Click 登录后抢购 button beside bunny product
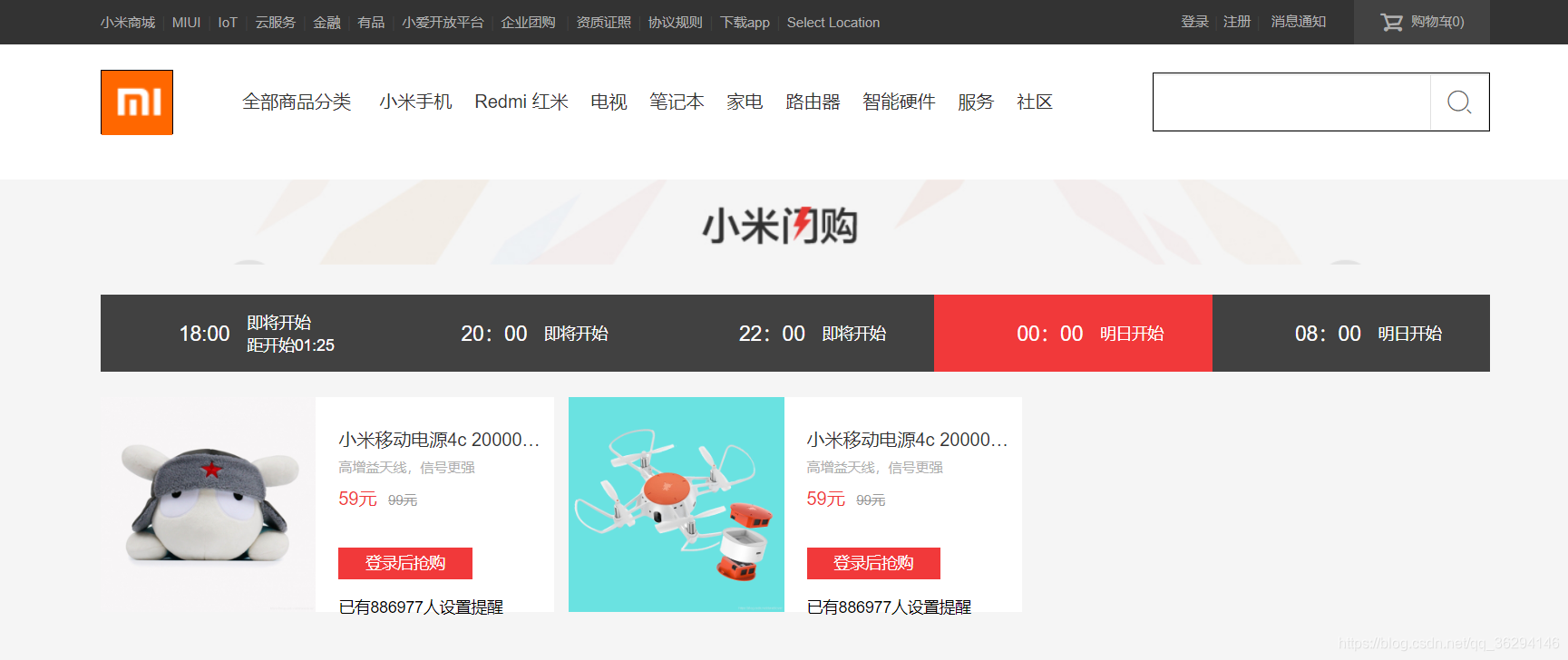Screen dimensions: 1568x660 tap(405, 563)
